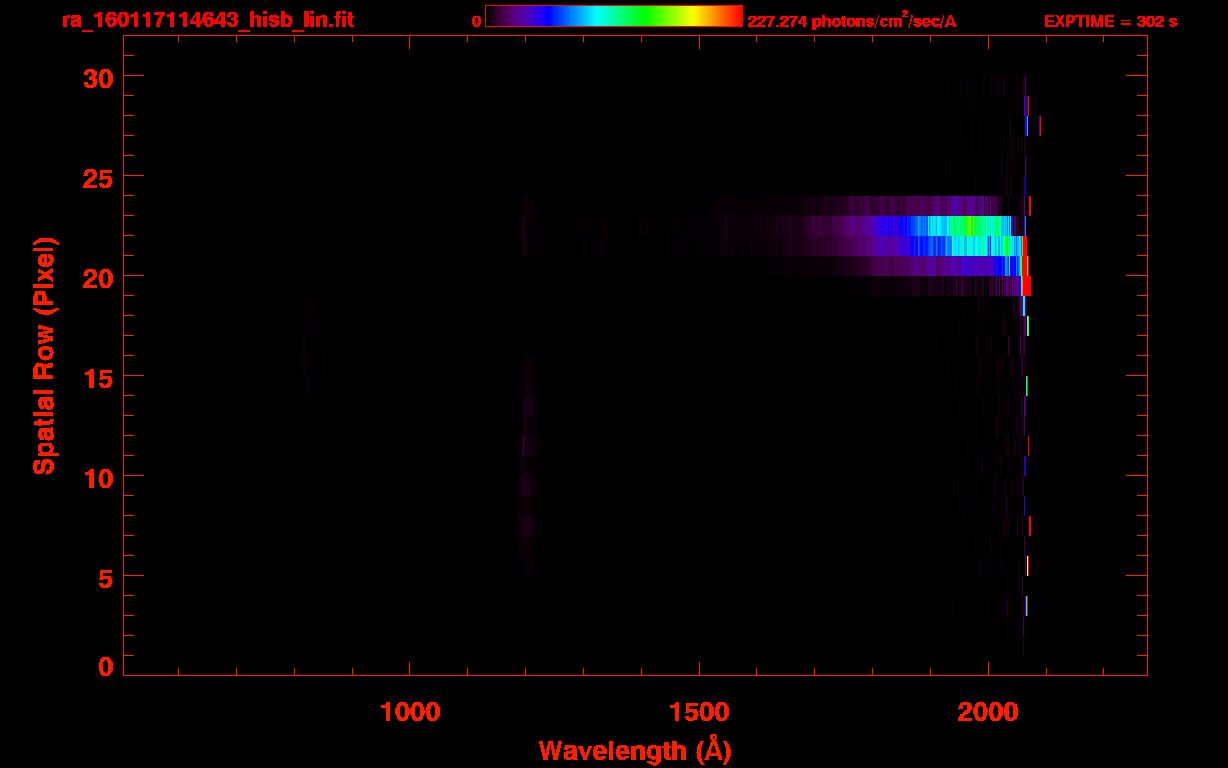
Task: Click the EXPTIME = 302 s text
Action: click(1110, 21)
